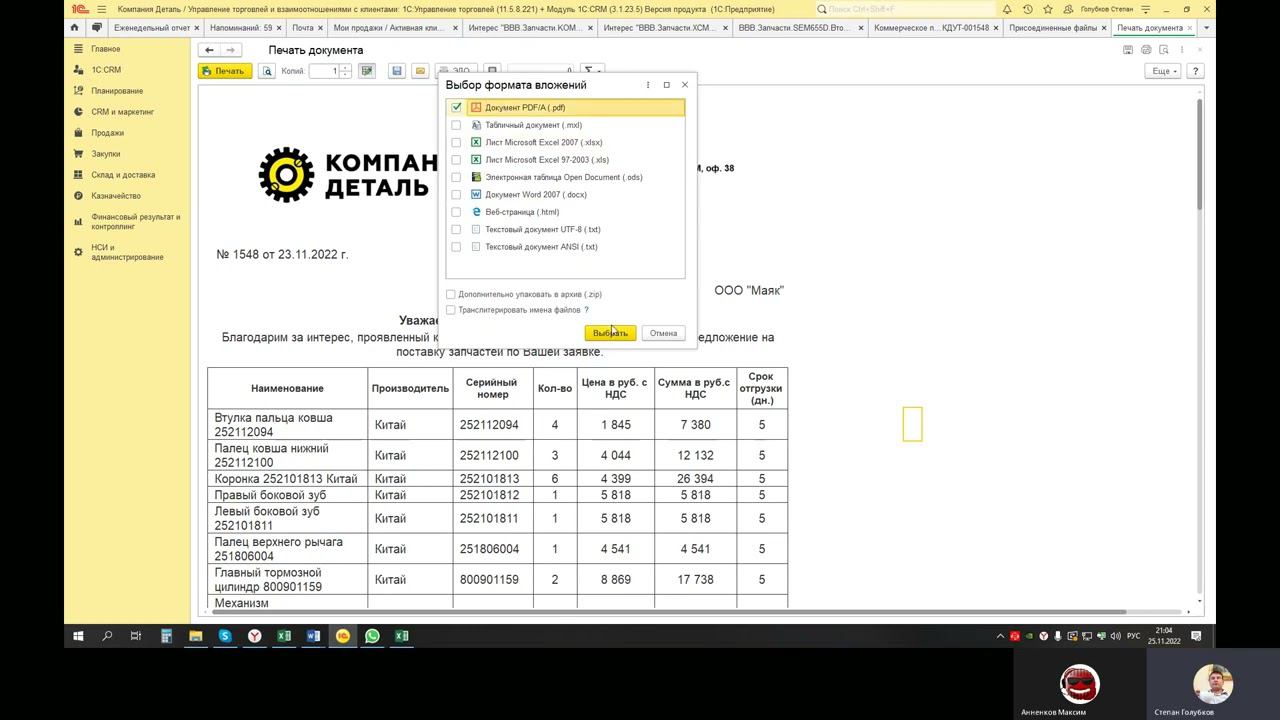Click the preview icon at top right of form
The height and width of the screenshot is (720, 1280).
[x=1164, y=50]
